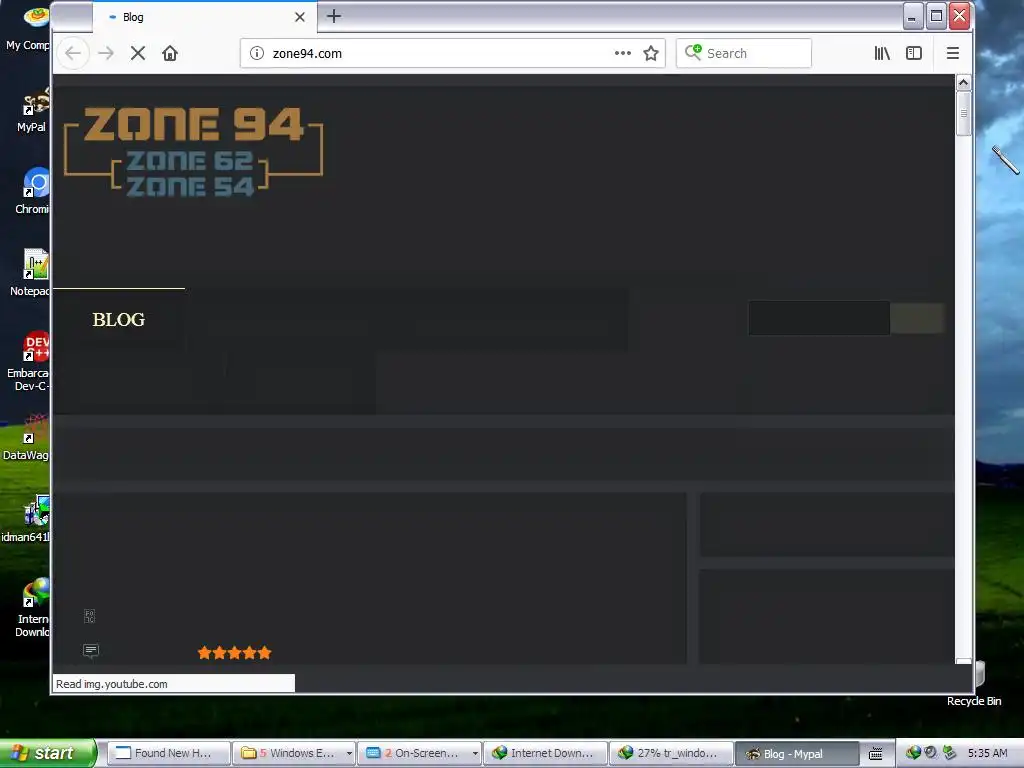Screen dimensions: 1024x768
Task: Click the Internet Download Manager desktop icon
Action: 31,607
